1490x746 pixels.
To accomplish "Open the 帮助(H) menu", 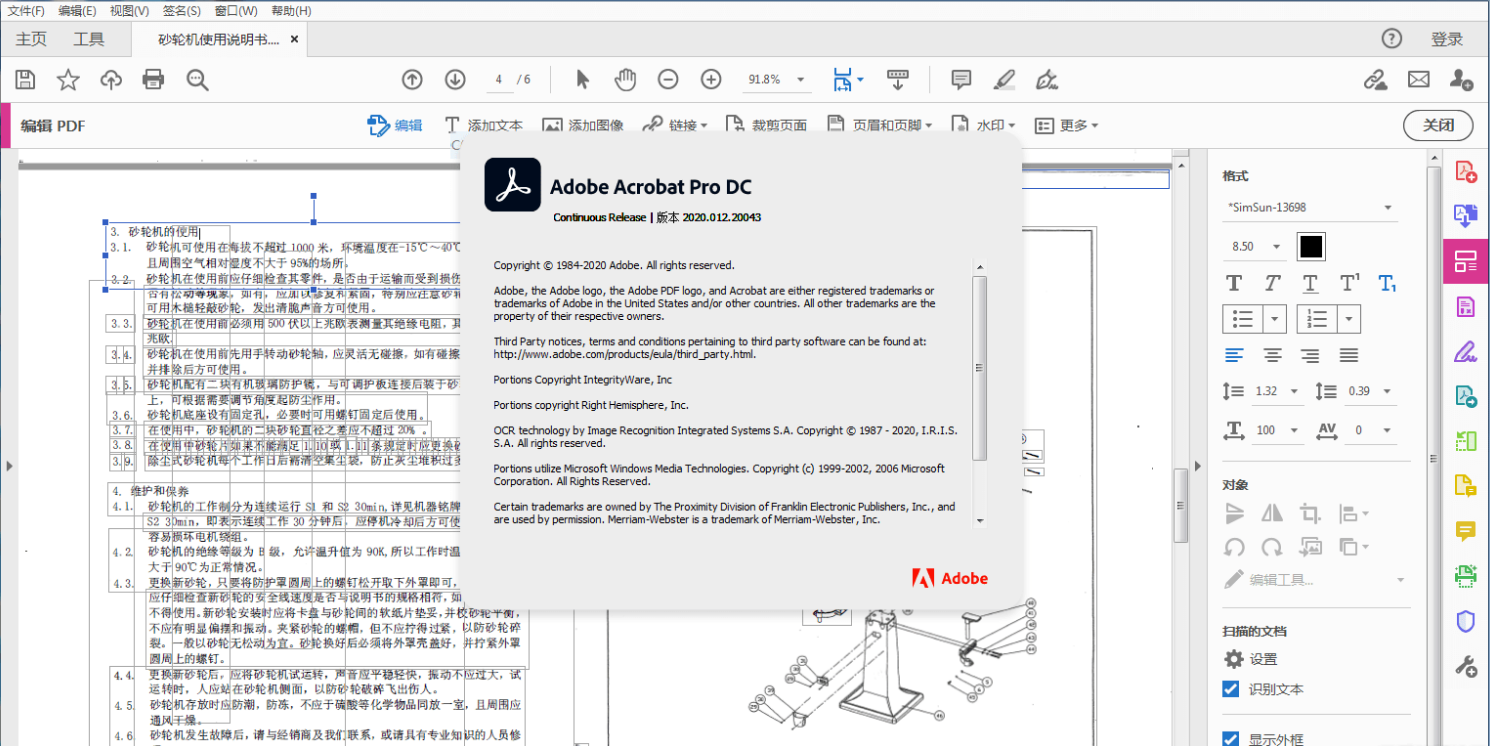I will tap(291, 11).
